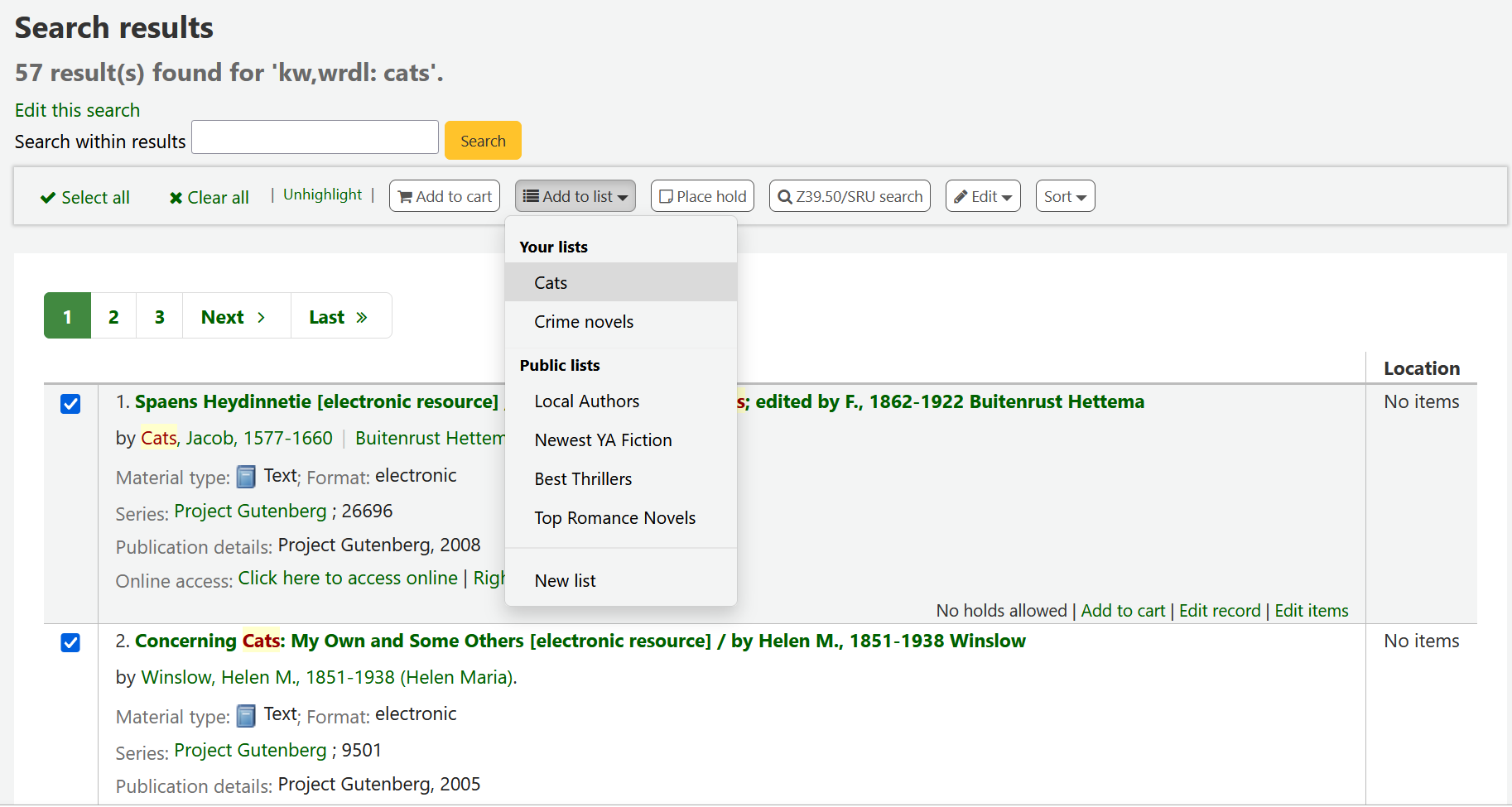Click inside the Search within results field
This screenshot has width=1512, height=807.
315,137
